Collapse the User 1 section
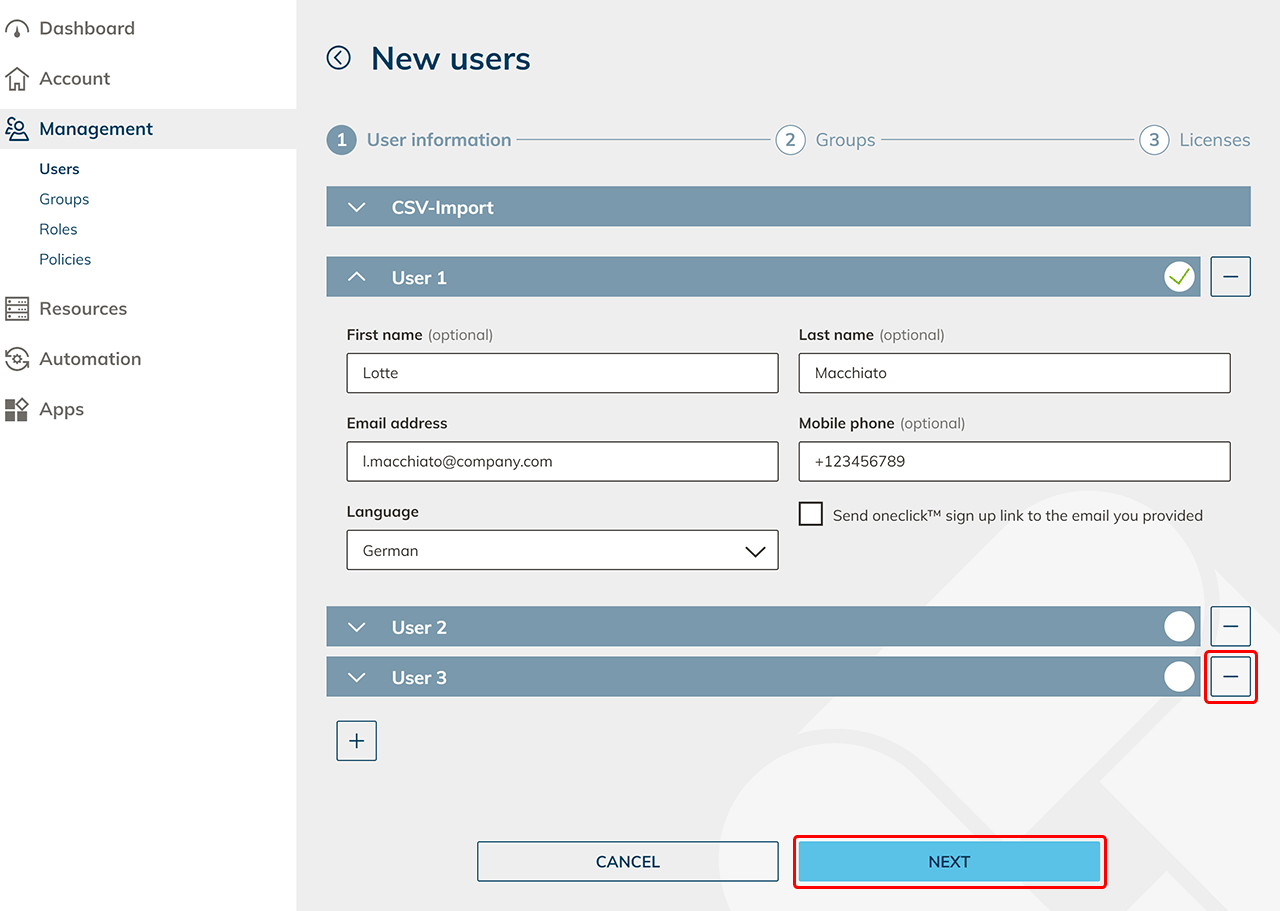This screenshot has width=1280, height=911. point(357,277)
